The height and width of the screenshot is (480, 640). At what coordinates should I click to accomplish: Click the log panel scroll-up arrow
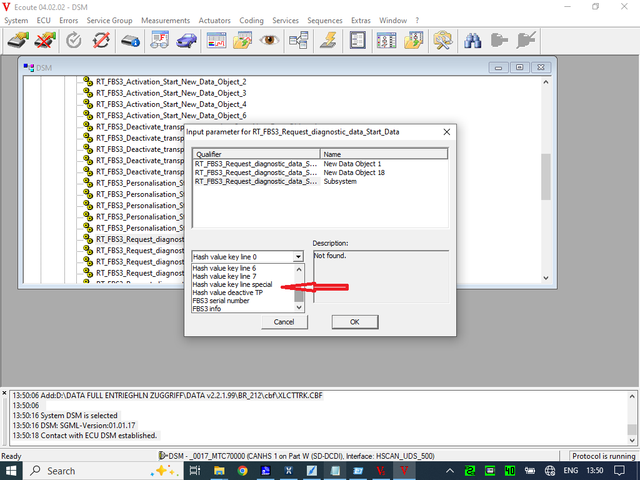pos(632,396)
